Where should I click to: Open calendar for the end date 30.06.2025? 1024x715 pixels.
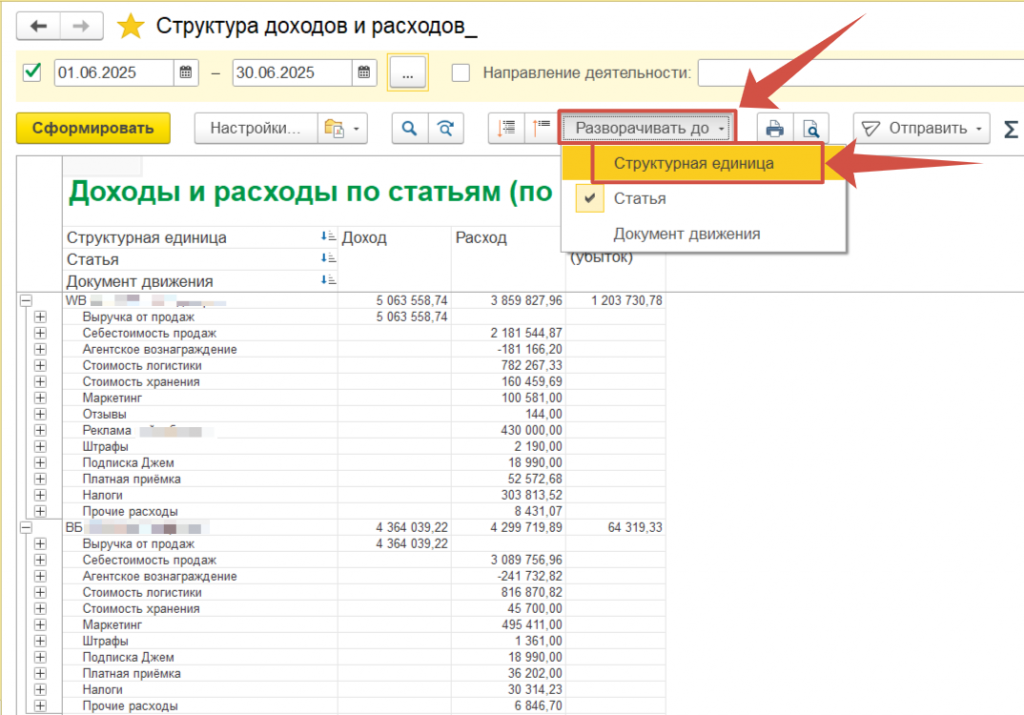click(x=365, y=73)
